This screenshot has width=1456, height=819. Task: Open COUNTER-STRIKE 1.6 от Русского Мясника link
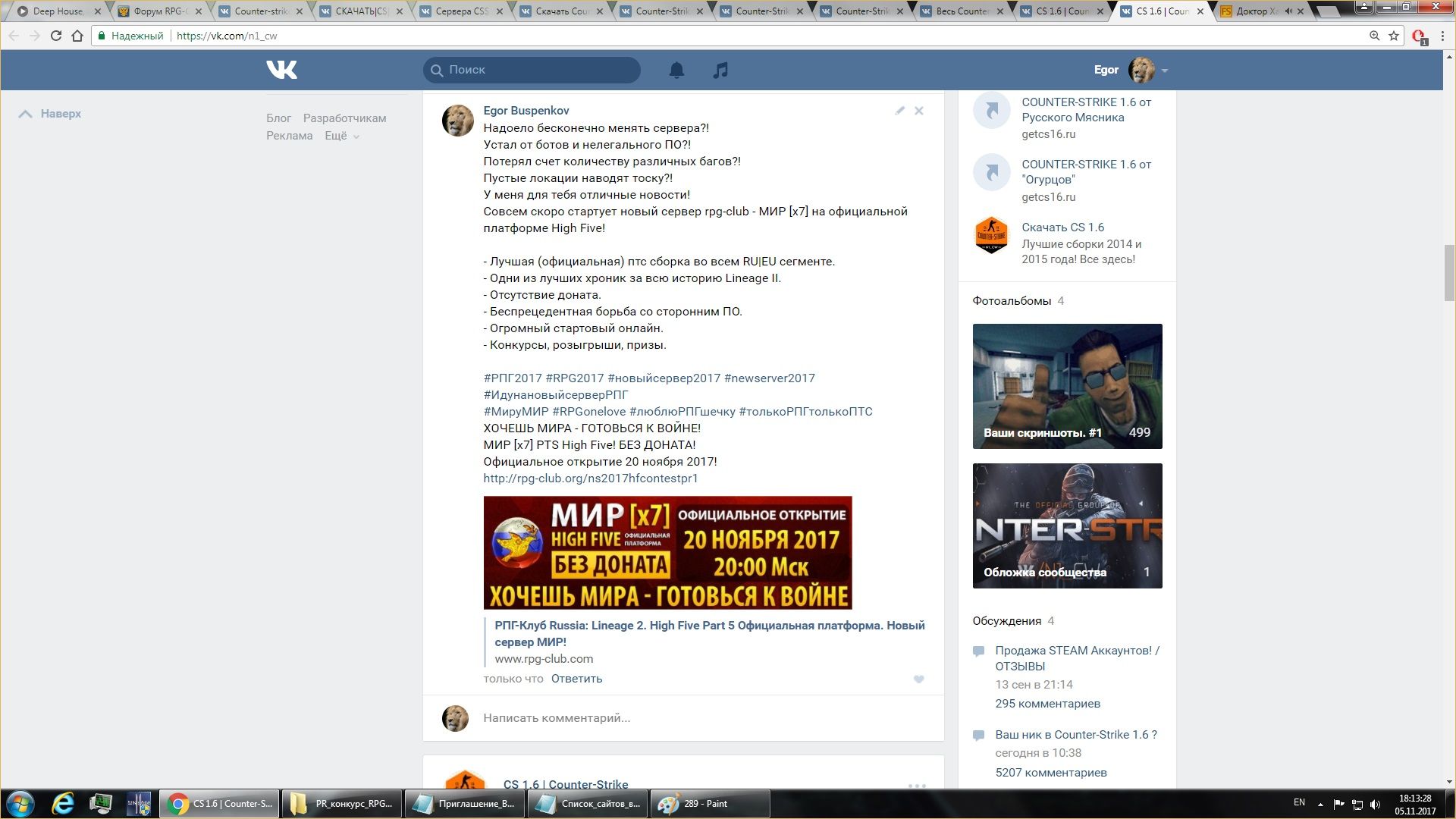tap(1086, 110)
